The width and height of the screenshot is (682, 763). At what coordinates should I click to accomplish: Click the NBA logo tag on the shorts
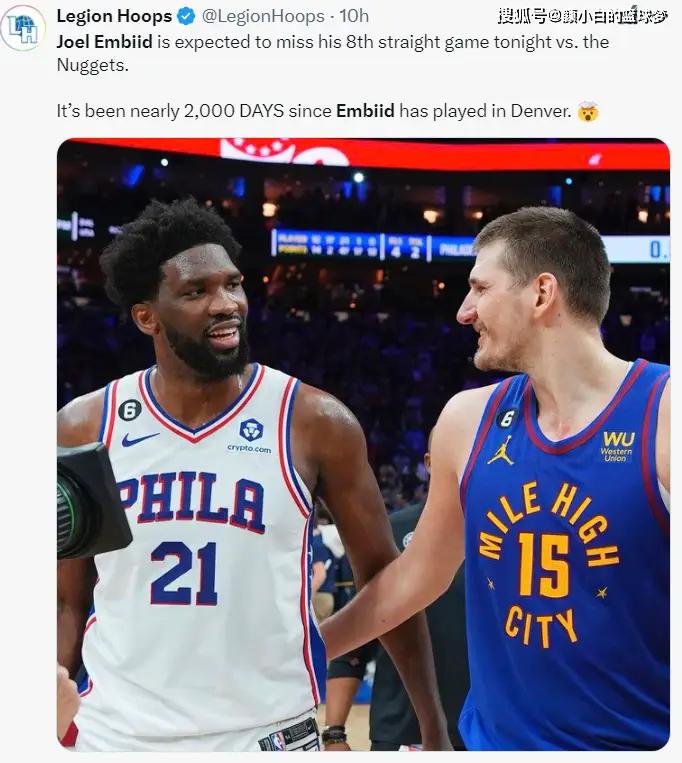pos(279,742)
